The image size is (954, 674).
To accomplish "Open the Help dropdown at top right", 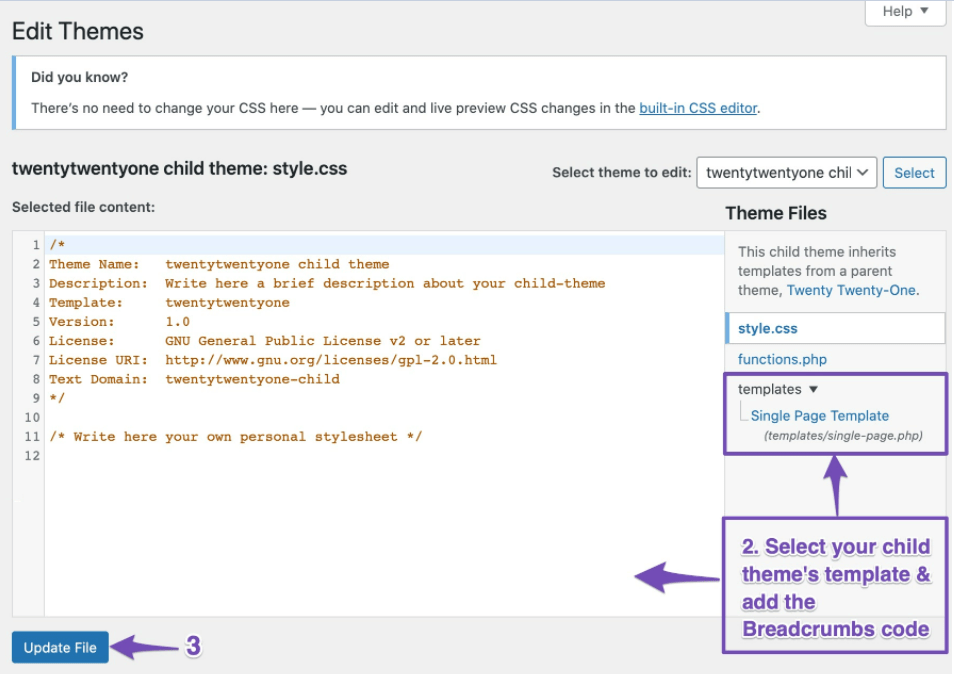I will click(x=903, y=12).
